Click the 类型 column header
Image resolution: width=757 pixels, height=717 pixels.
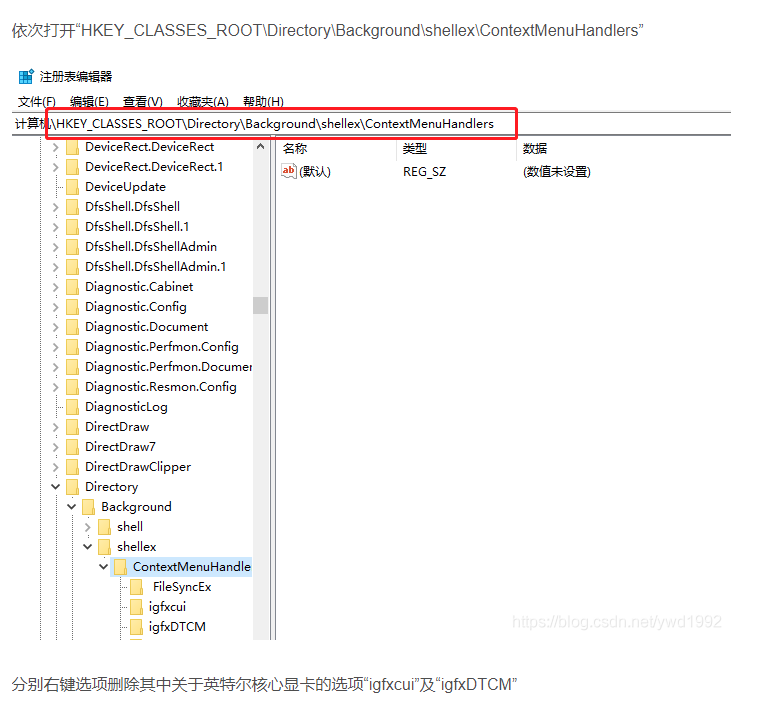[x=414, y=148]
